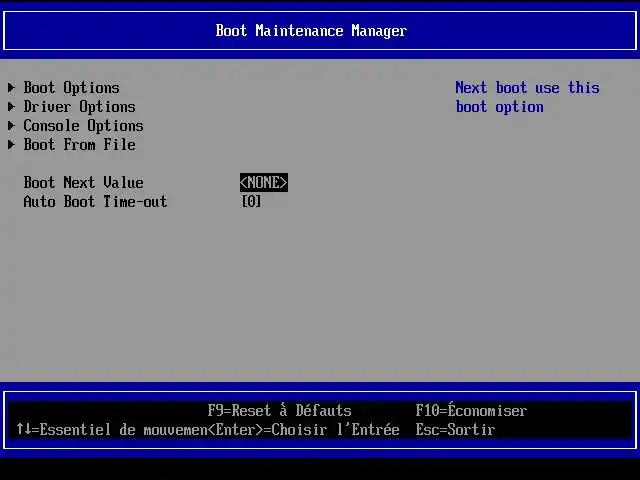The height and width of the screenshot is (480, 640).
Task: Edit the Auto Boot Time-out [0] field
Action: [251, 201]
